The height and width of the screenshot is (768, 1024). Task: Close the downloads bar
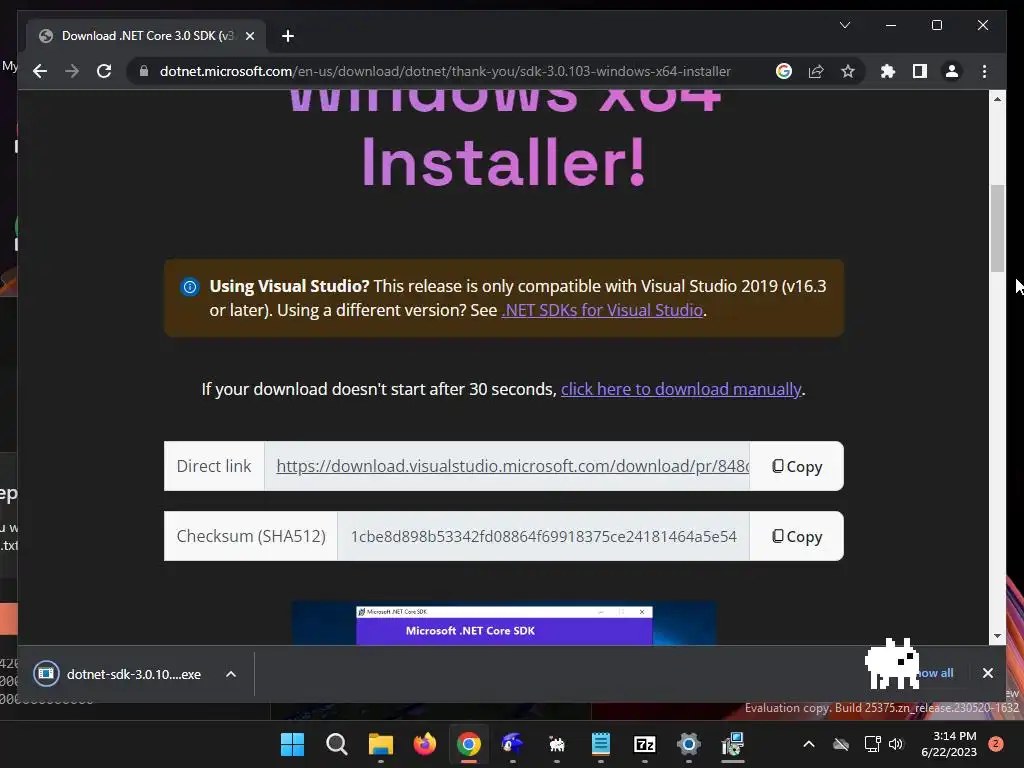987,673
